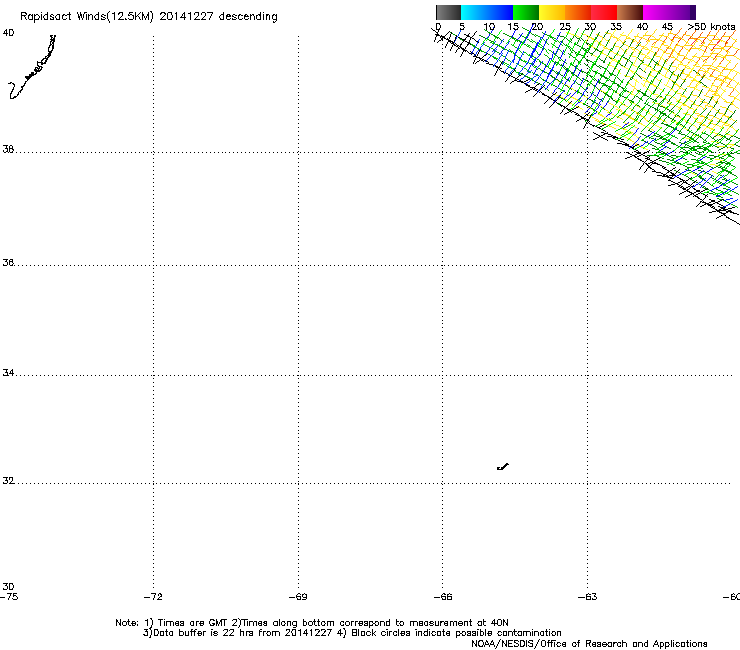This screenshot has height=650, width=740.
Task: Click the 'NOAA/NESDIS/Office of Research and Applications' credit
Action: click(589, 644)
